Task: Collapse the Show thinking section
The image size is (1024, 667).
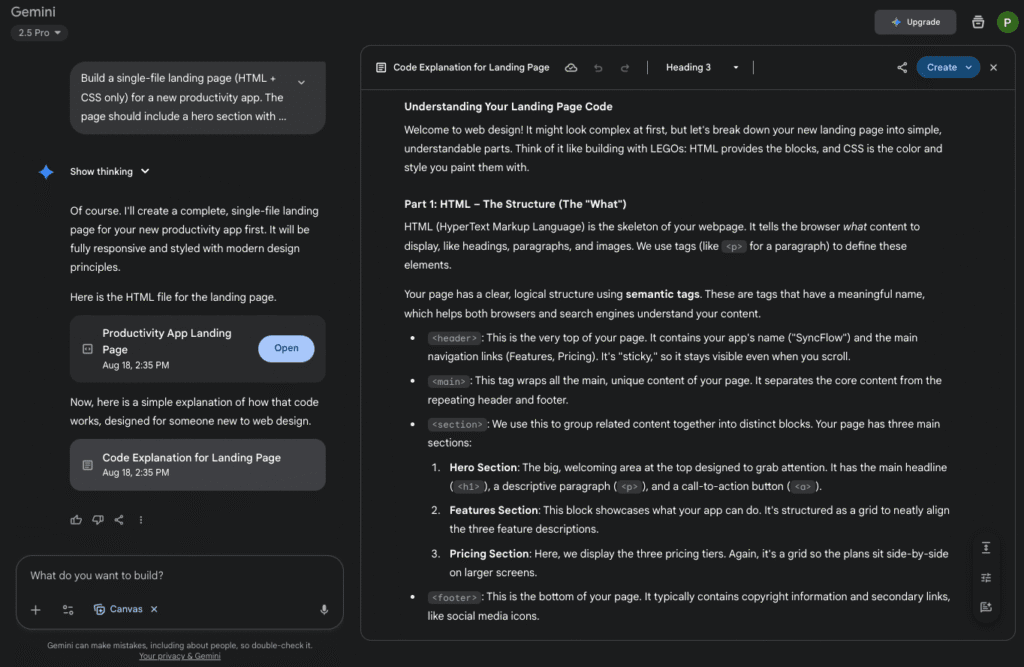Action: point(109,171)
